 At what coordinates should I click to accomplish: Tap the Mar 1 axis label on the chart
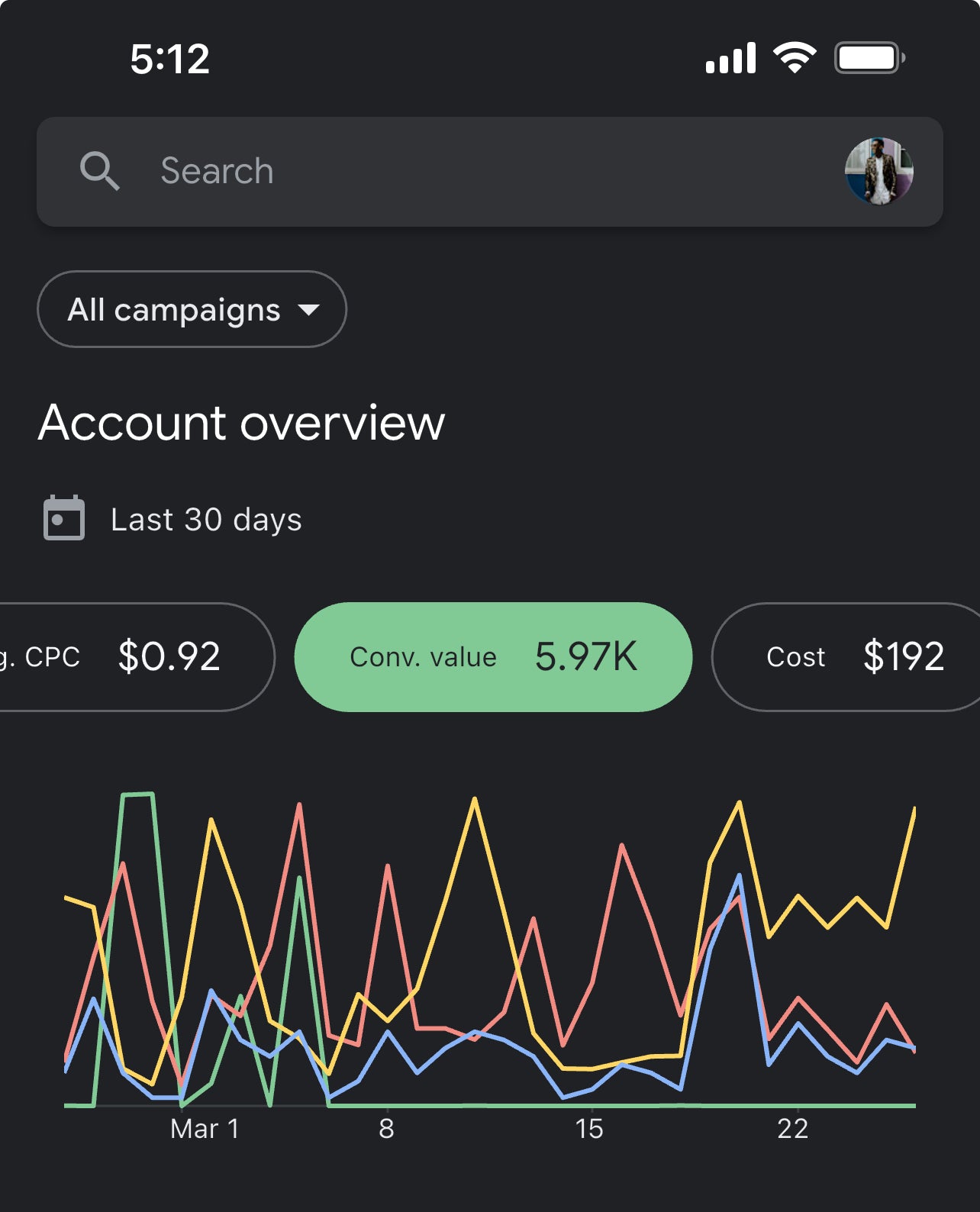(205, 1129)
